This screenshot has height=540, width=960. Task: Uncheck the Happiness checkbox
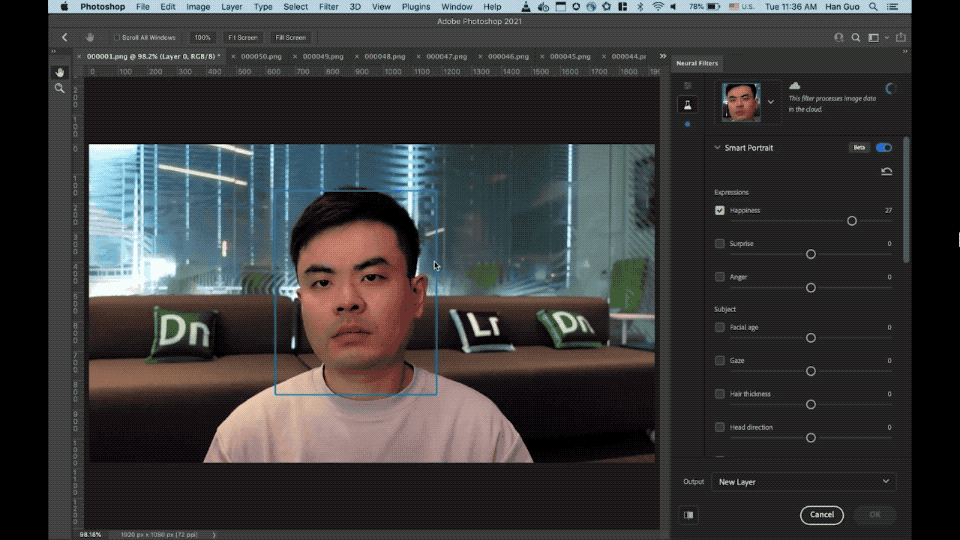(x=720, y=211)
